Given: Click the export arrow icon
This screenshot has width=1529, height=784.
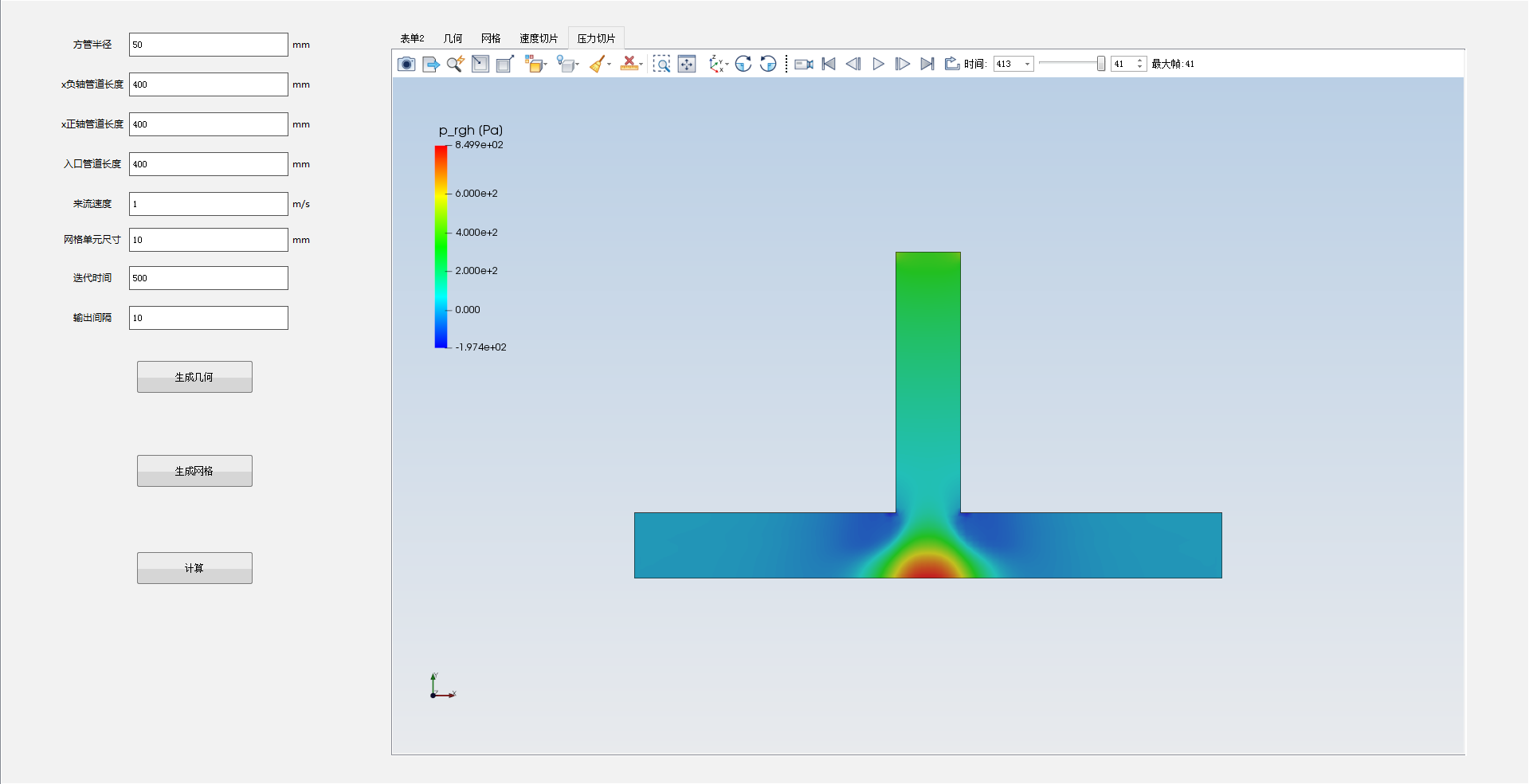Looking at the screenshot, I should pos(431,64).
